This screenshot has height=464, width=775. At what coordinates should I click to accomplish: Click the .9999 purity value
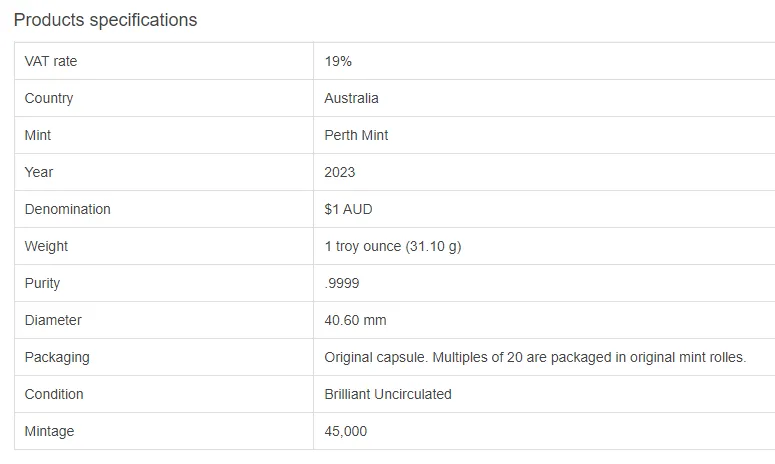click(342, 284)
